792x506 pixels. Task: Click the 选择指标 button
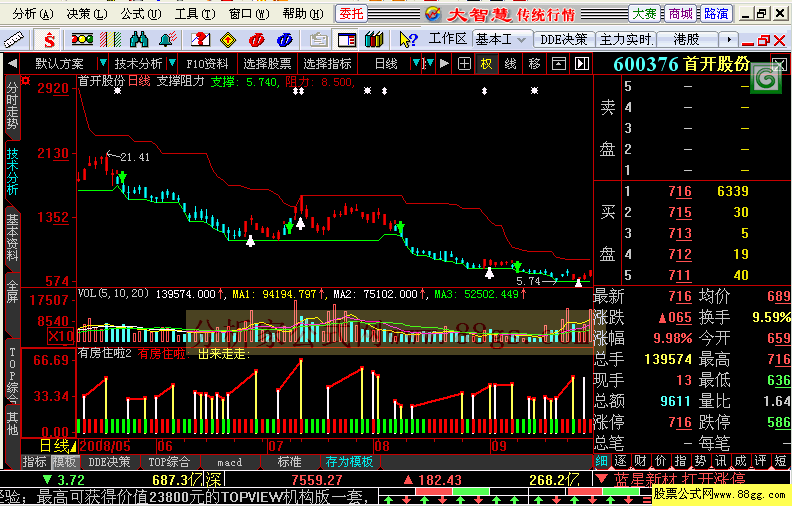(x=327, y=64)
